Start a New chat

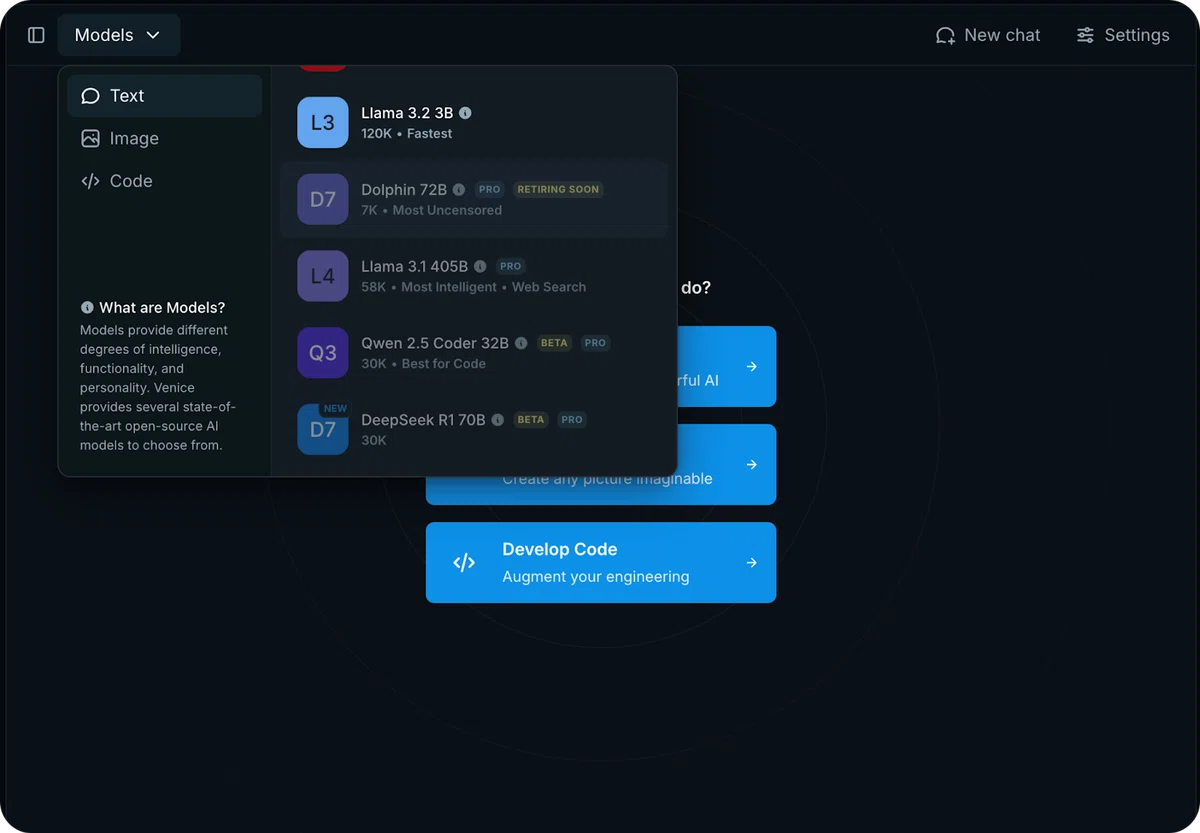(987, 35)
